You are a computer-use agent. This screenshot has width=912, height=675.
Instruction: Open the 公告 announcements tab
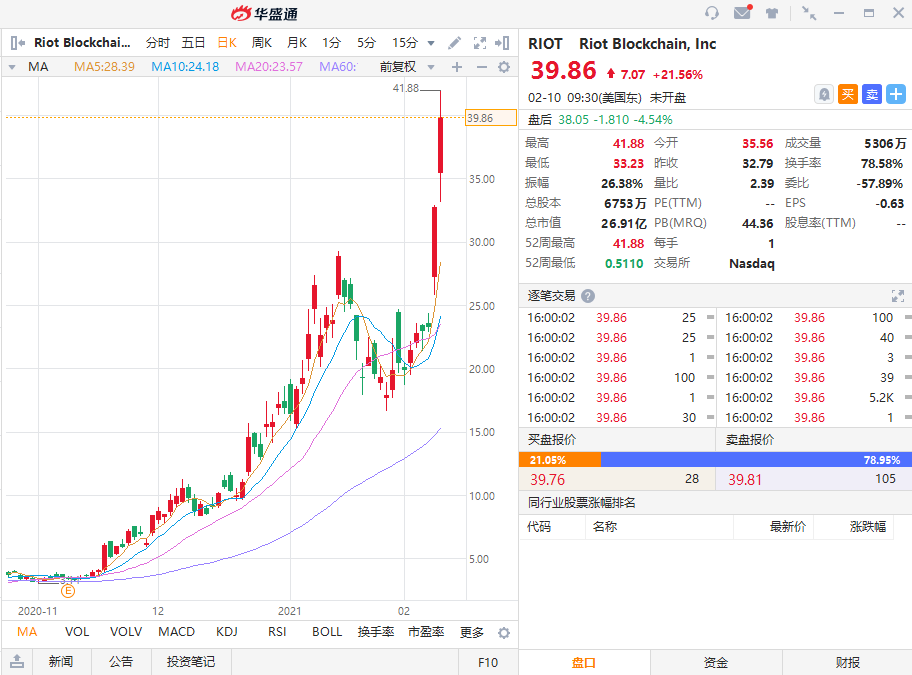[x=121, y=662]
